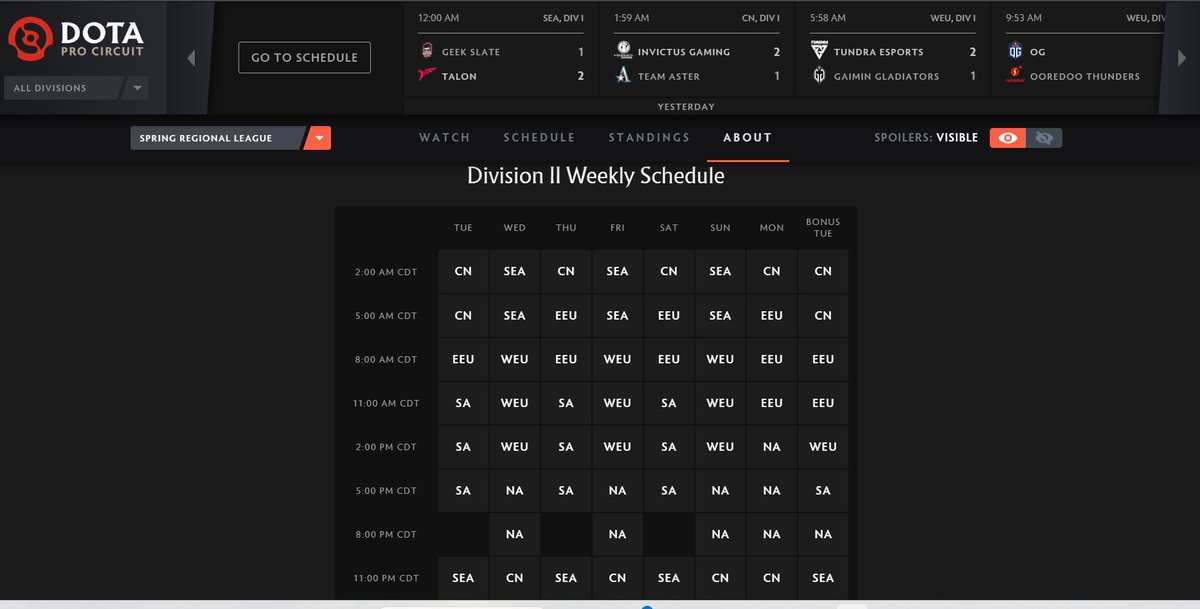Enable spoilers visible eye toggle
1200x609 pixels.
tap(1008, 138)
